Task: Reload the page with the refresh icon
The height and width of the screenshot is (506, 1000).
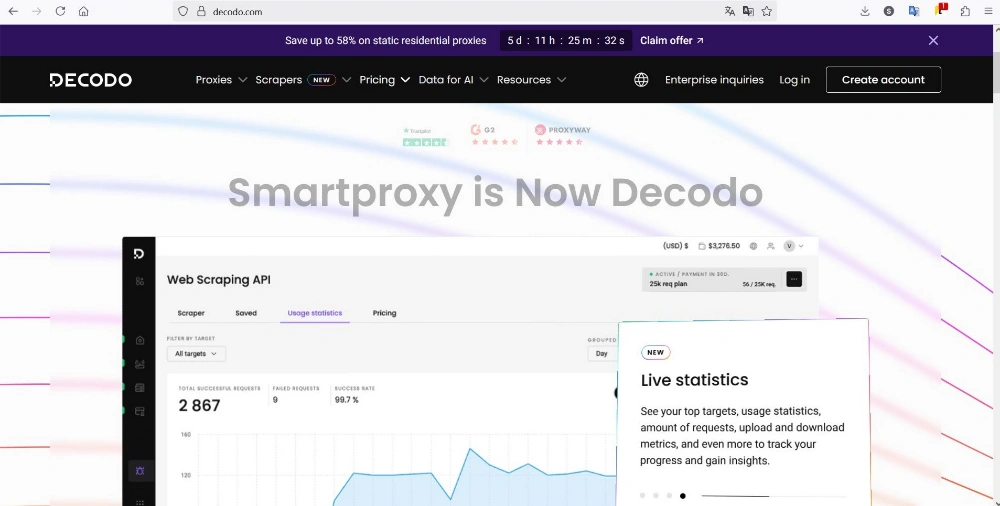Action: 60,11
